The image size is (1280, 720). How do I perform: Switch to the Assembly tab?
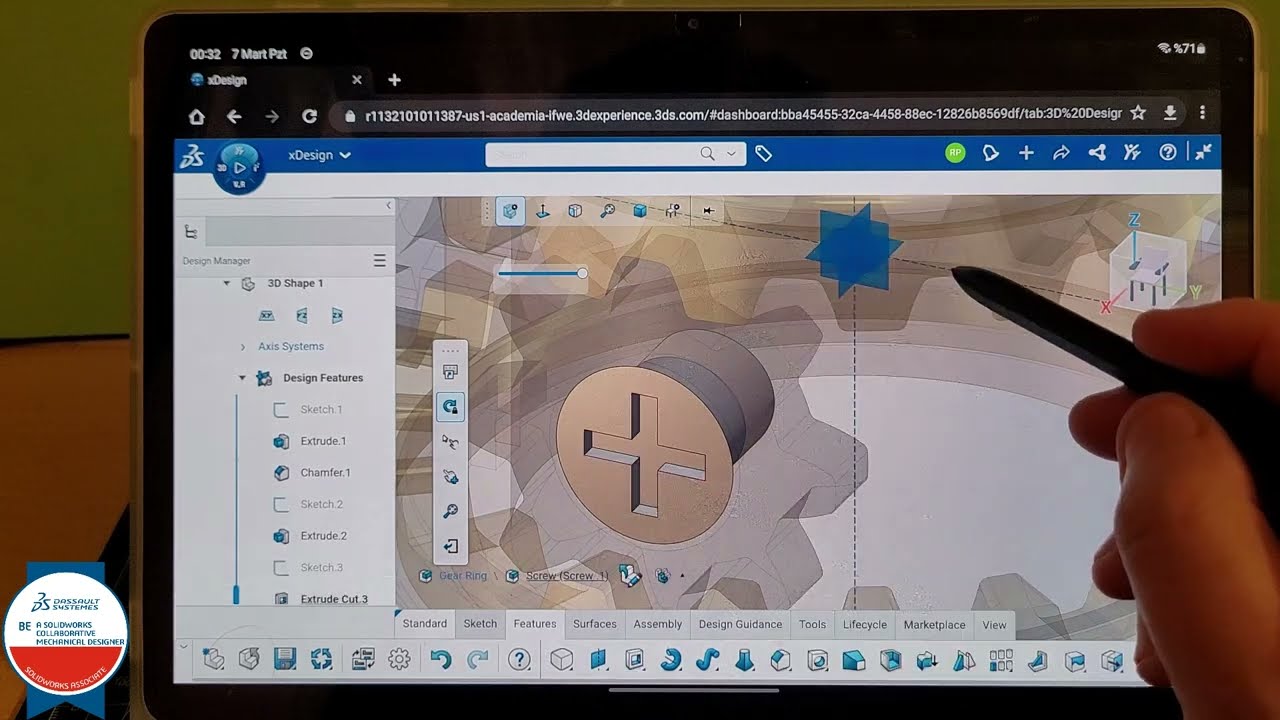coord(658,624)
